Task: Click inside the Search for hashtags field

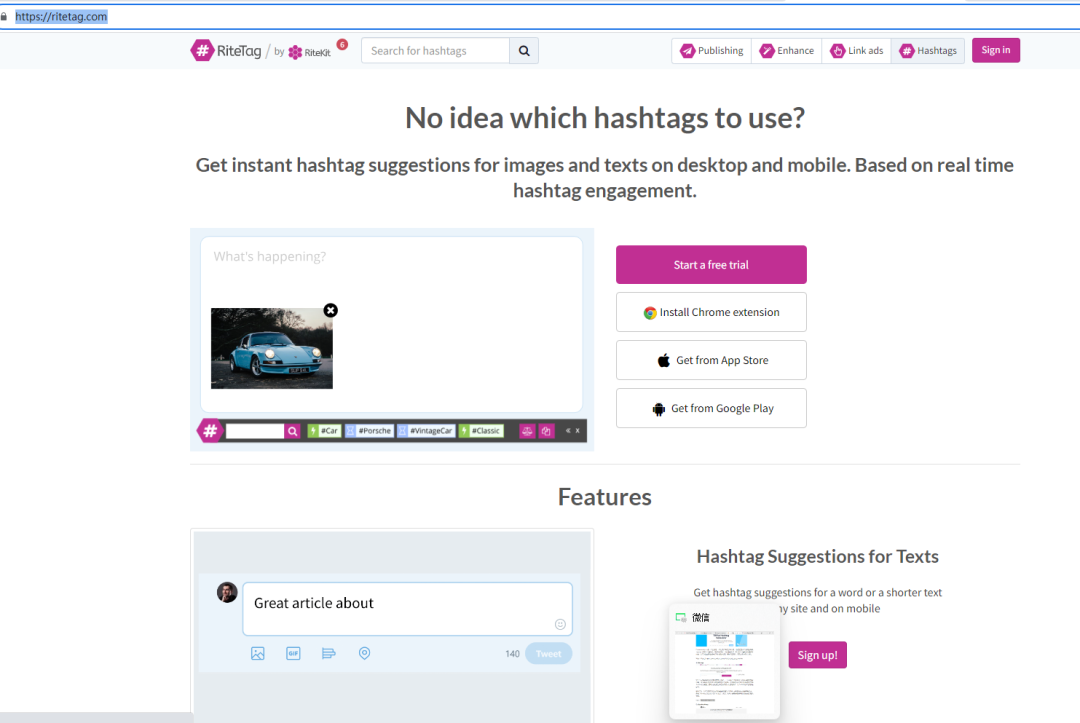Action: pyautogui.click(x=435, y=51)
